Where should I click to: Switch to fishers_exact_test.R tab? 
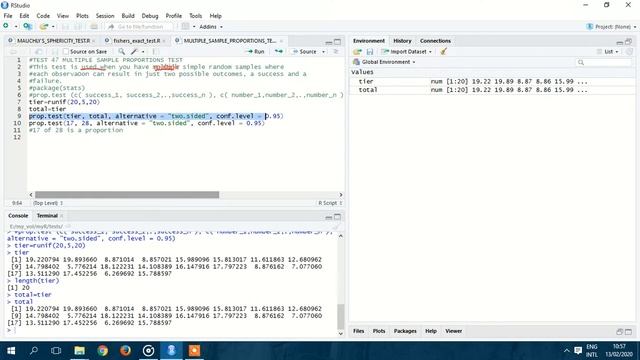(x=136, y=41)
